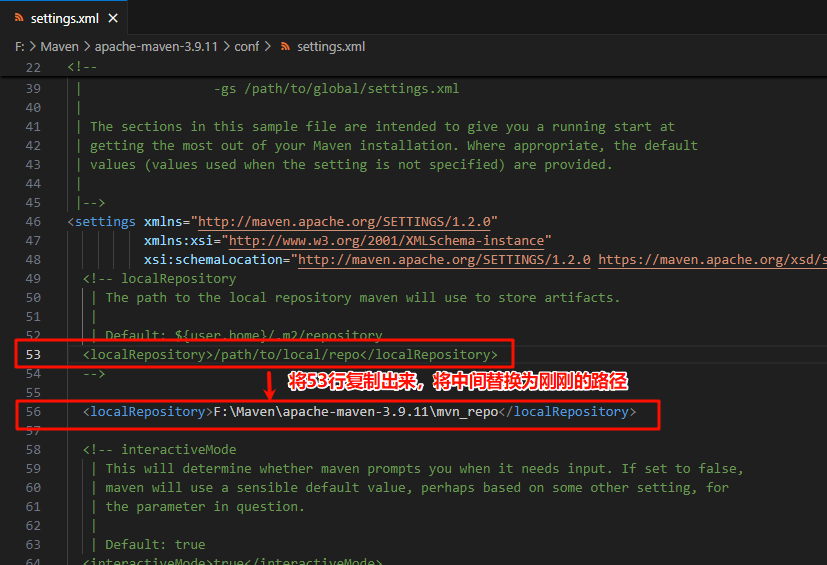The height and width of the screenshot is (565, 827).
Task: Open the Maven folder breadcrumb
Action: pyautogui.click(x=59, y=47)
